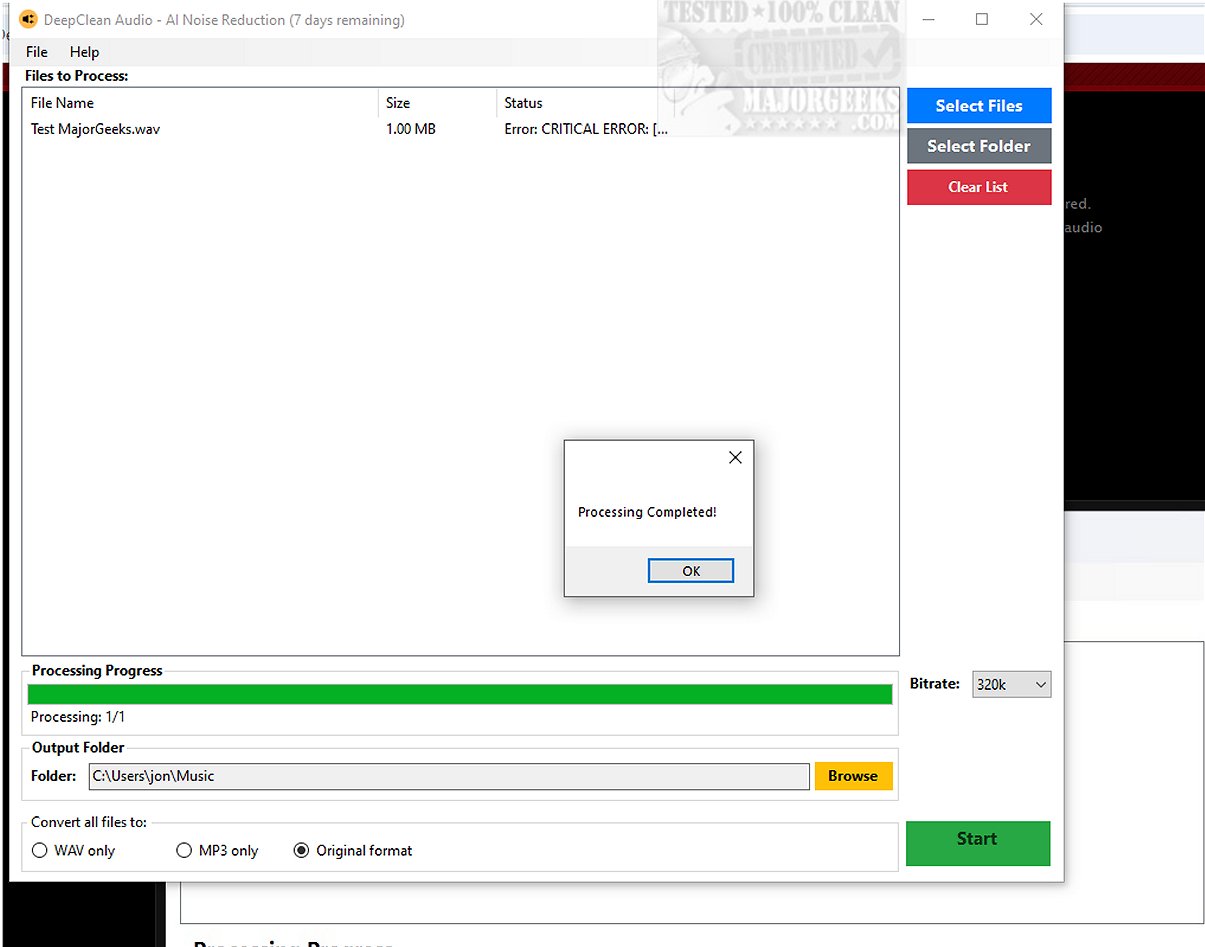Viewport: 1205px width, 947px height.
Task: Click the Processing: 1/1 status text
Action: 78,717
